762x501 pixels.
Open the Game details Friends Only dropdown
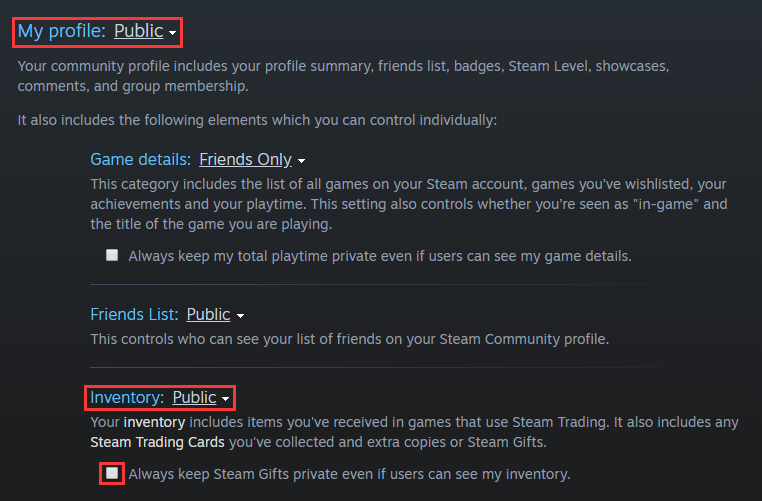pyautogui.click(x=245, y=159)
